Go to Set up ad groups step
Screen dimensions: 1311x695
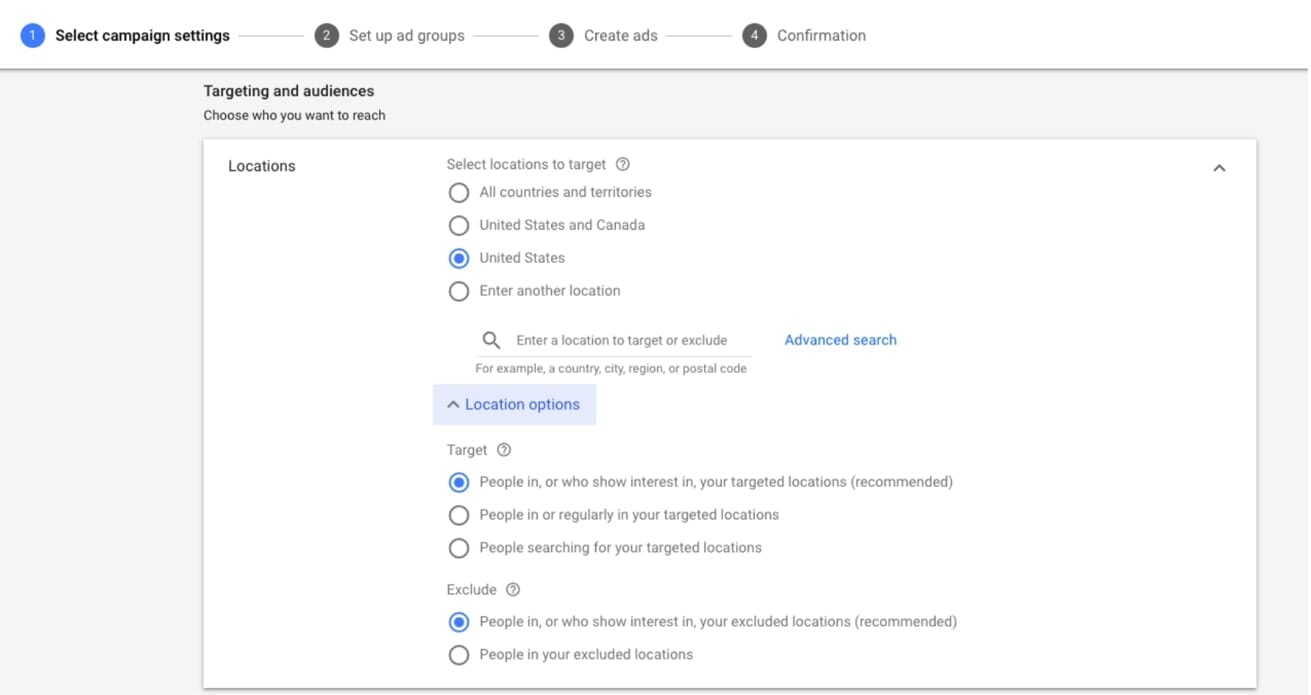(x=407, y=36)
